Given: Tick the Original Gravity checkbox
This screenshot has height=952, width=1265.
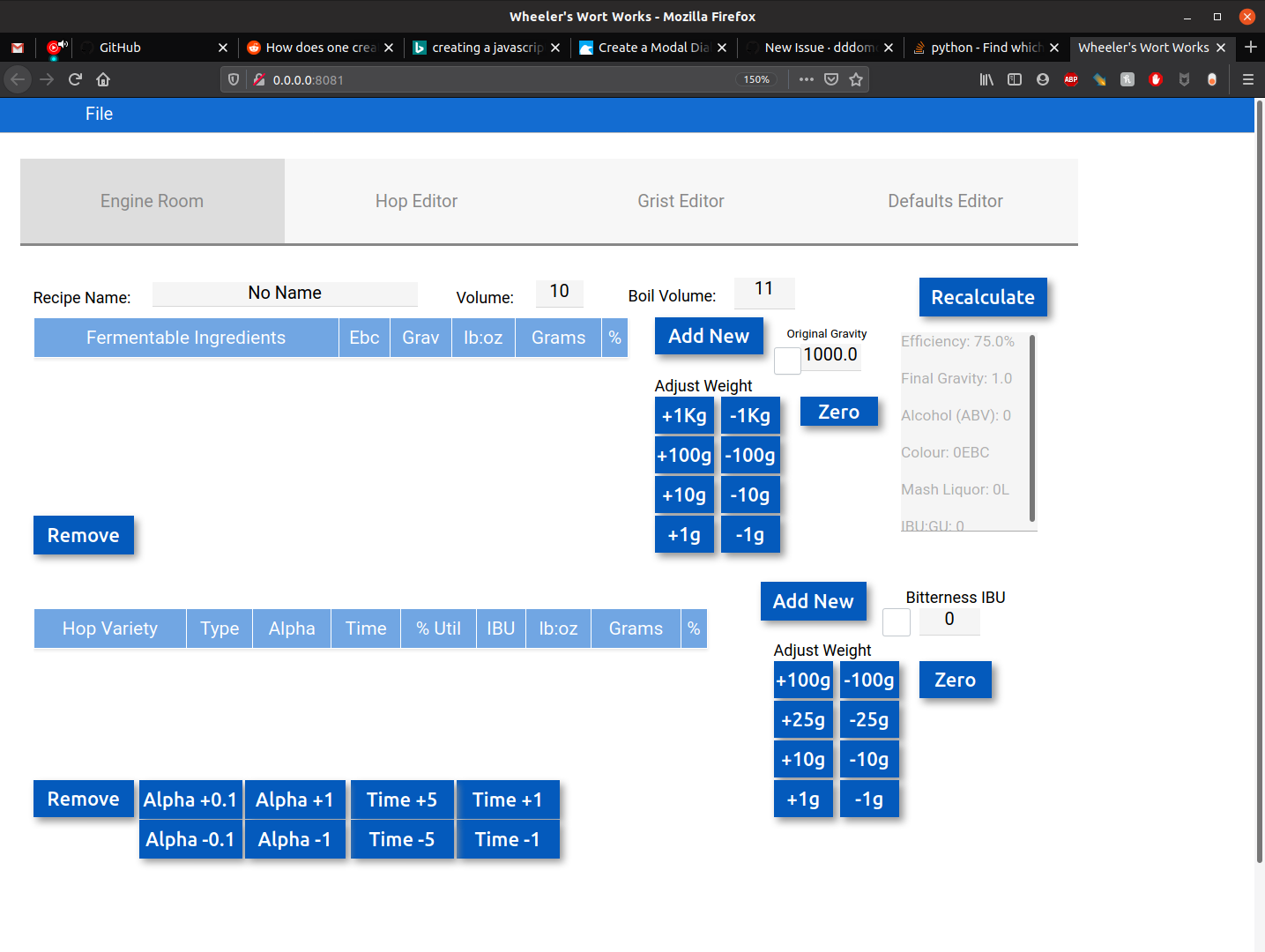Looking at the screenshot, I should (x=786, y=361).
